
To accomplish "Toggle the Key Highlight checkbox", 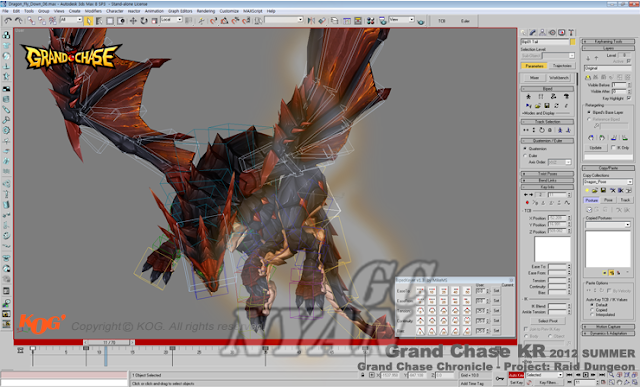I will (629, 98).
